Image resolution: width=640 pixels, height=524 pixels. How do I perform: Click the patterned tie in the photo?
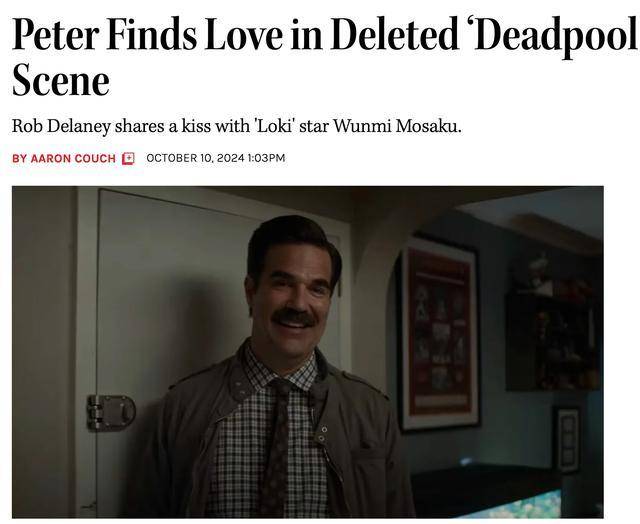pos(275,448)
